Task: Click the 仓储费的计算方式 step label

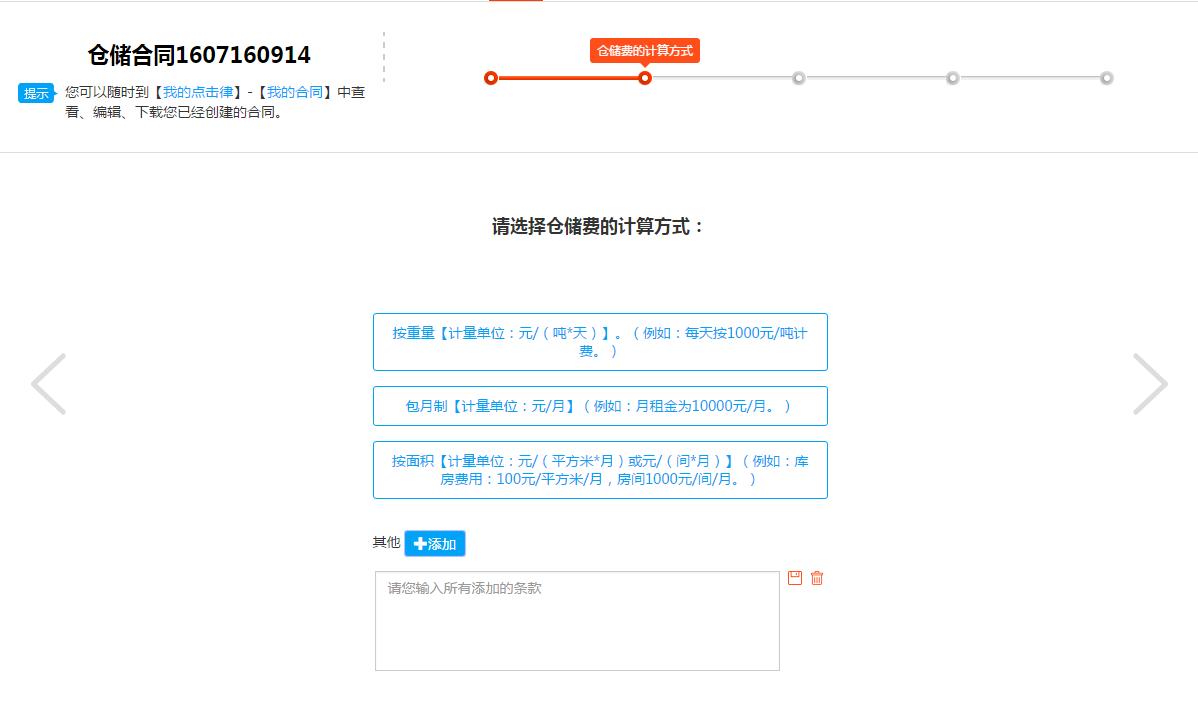Action: click(644, 50)
